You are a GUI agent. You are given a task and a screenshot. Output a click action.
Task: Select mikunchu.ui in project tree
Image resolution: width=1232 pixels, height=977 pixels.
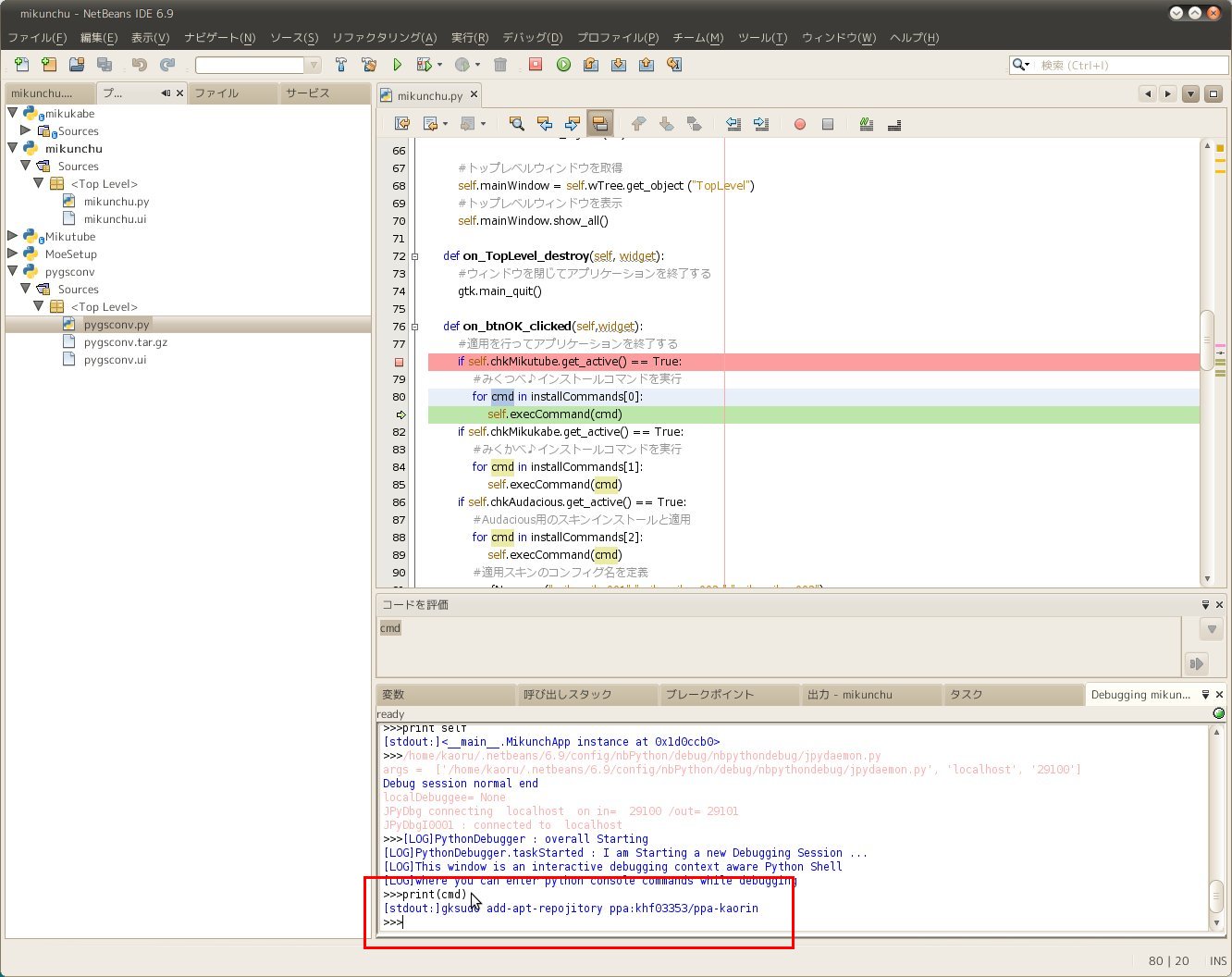pos(115,219)
